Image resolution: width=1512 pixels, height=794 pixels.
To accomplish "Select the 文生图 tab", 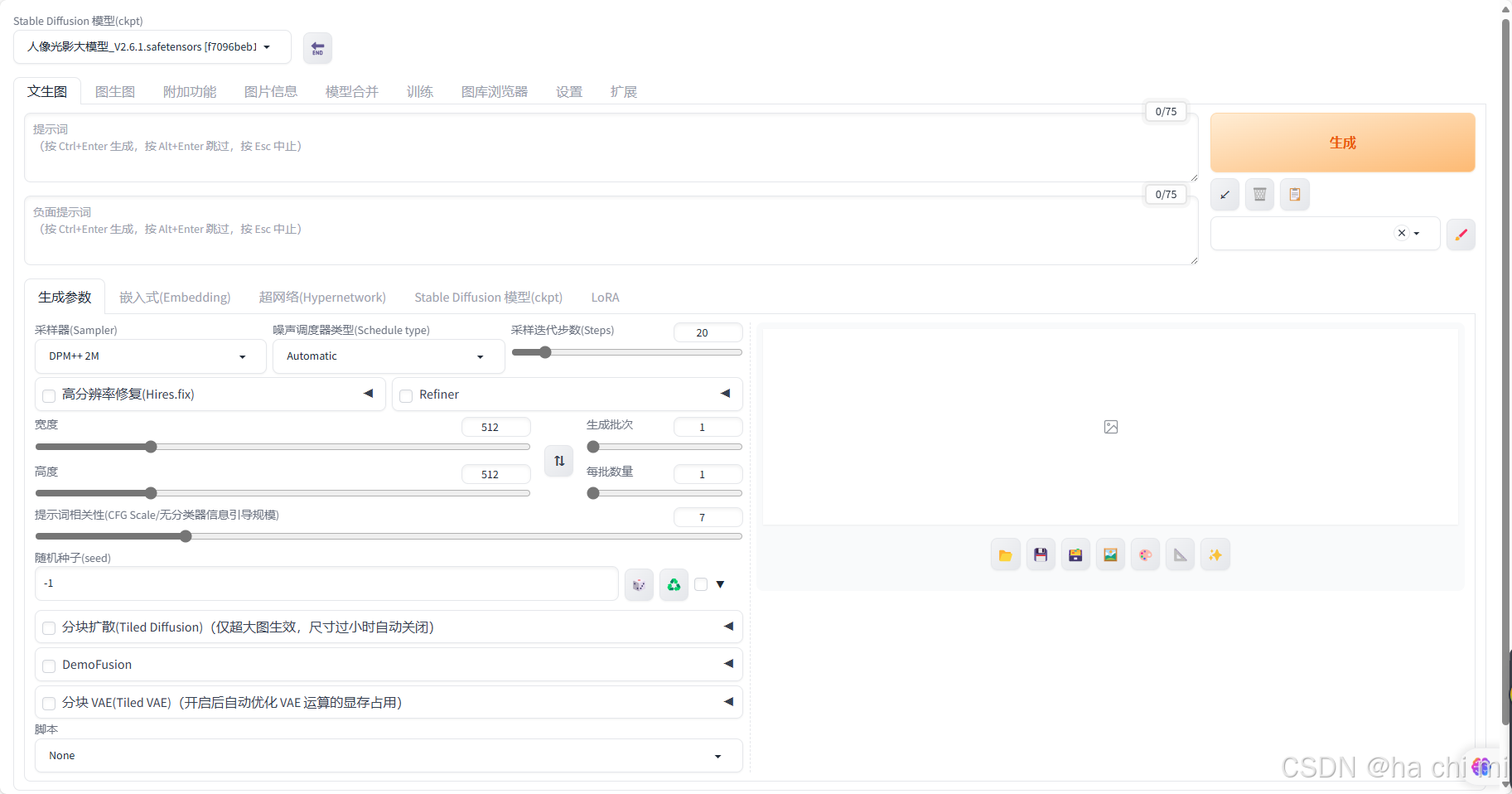I will (x=47, y=91).
